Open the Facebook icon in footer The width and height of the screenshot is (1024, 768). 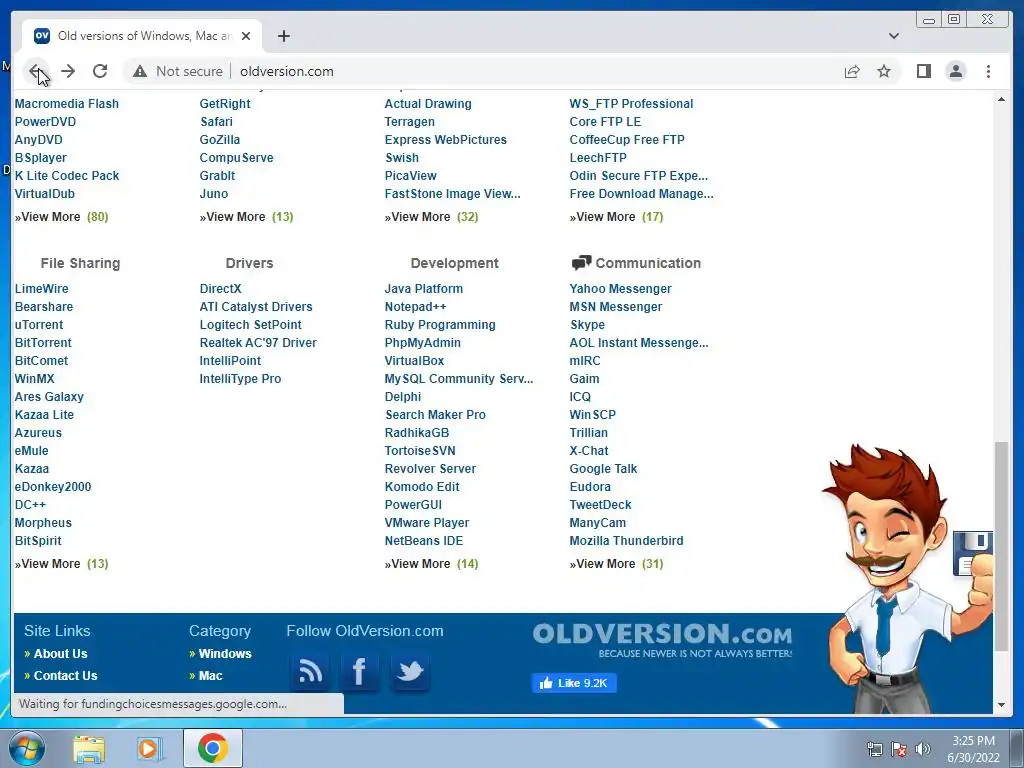[x=359, y=671]
